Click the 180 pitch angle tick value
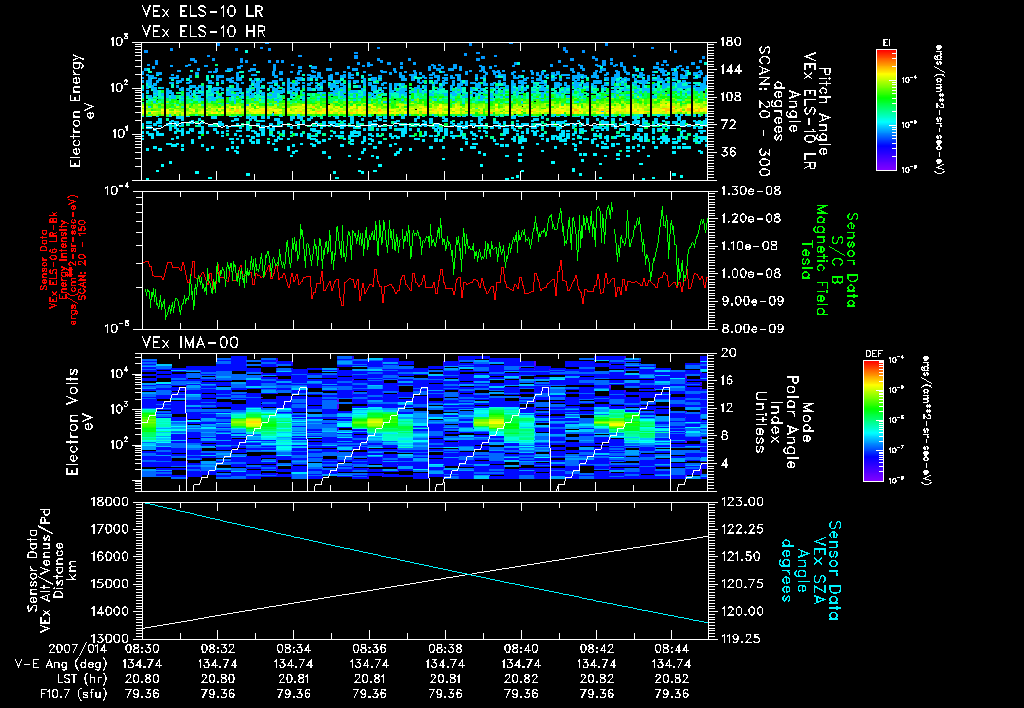1024x708 pixels. point(730,42)
